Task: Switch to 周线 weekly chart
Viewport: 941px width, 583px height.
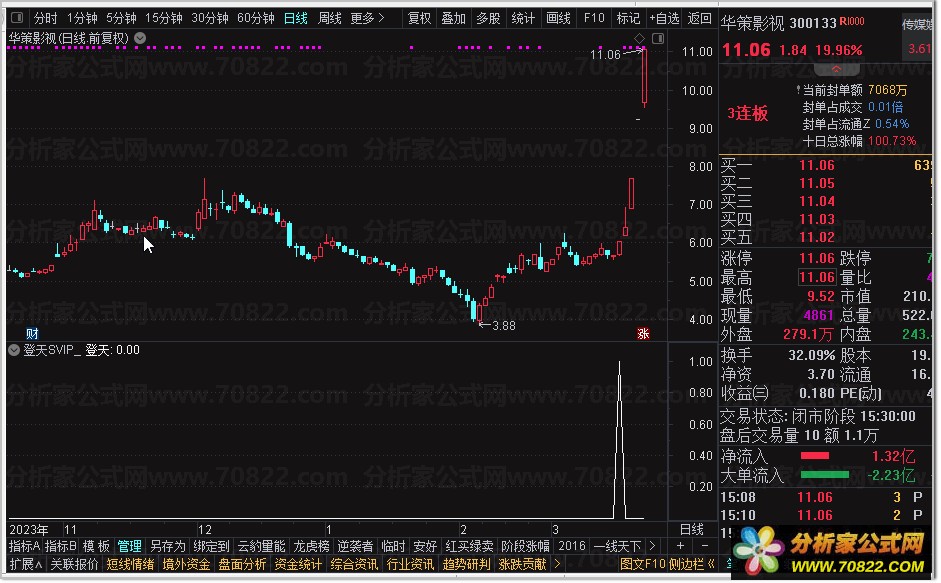Action: (x=329, y=18)
